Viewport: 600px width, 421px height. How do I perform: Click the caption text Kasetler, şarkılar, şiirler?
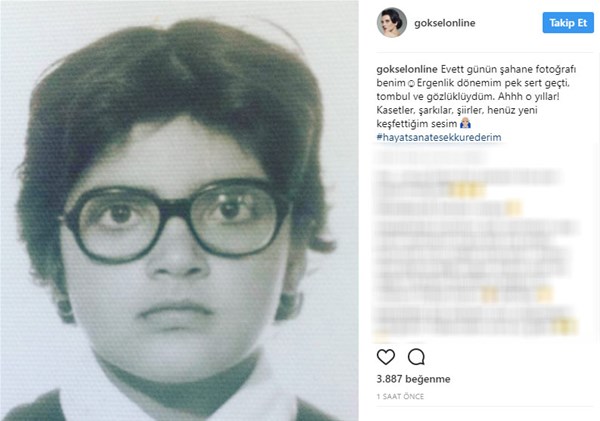431,110
